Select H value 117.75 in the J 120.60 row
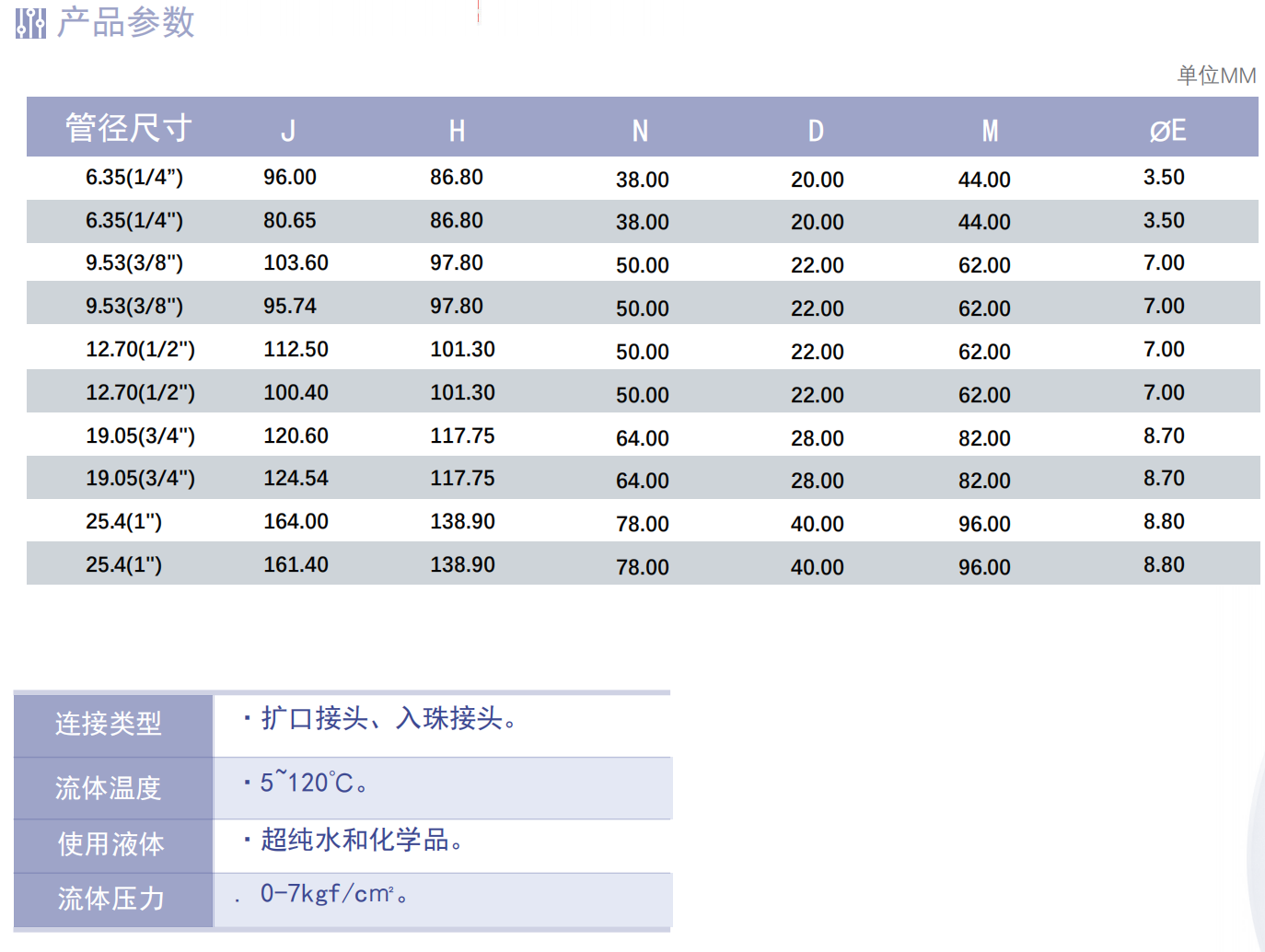The width and height of the screenshot is (1265, 952). click(462, 435)
